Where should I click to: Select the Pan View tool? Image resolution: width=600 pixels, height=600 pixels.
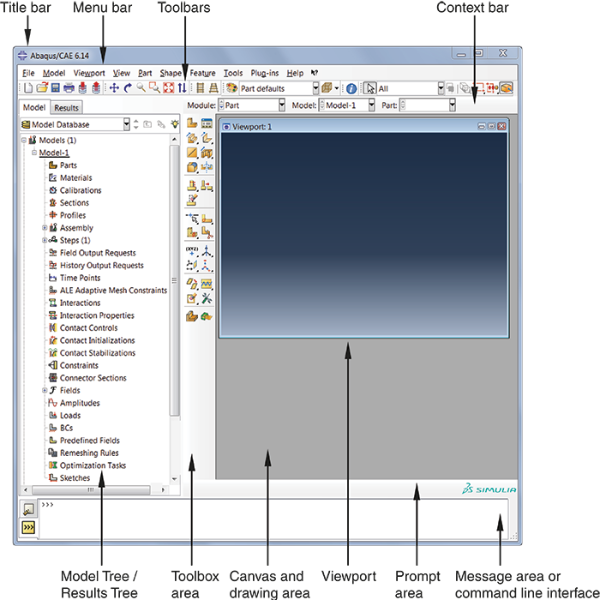click(114, 88)
